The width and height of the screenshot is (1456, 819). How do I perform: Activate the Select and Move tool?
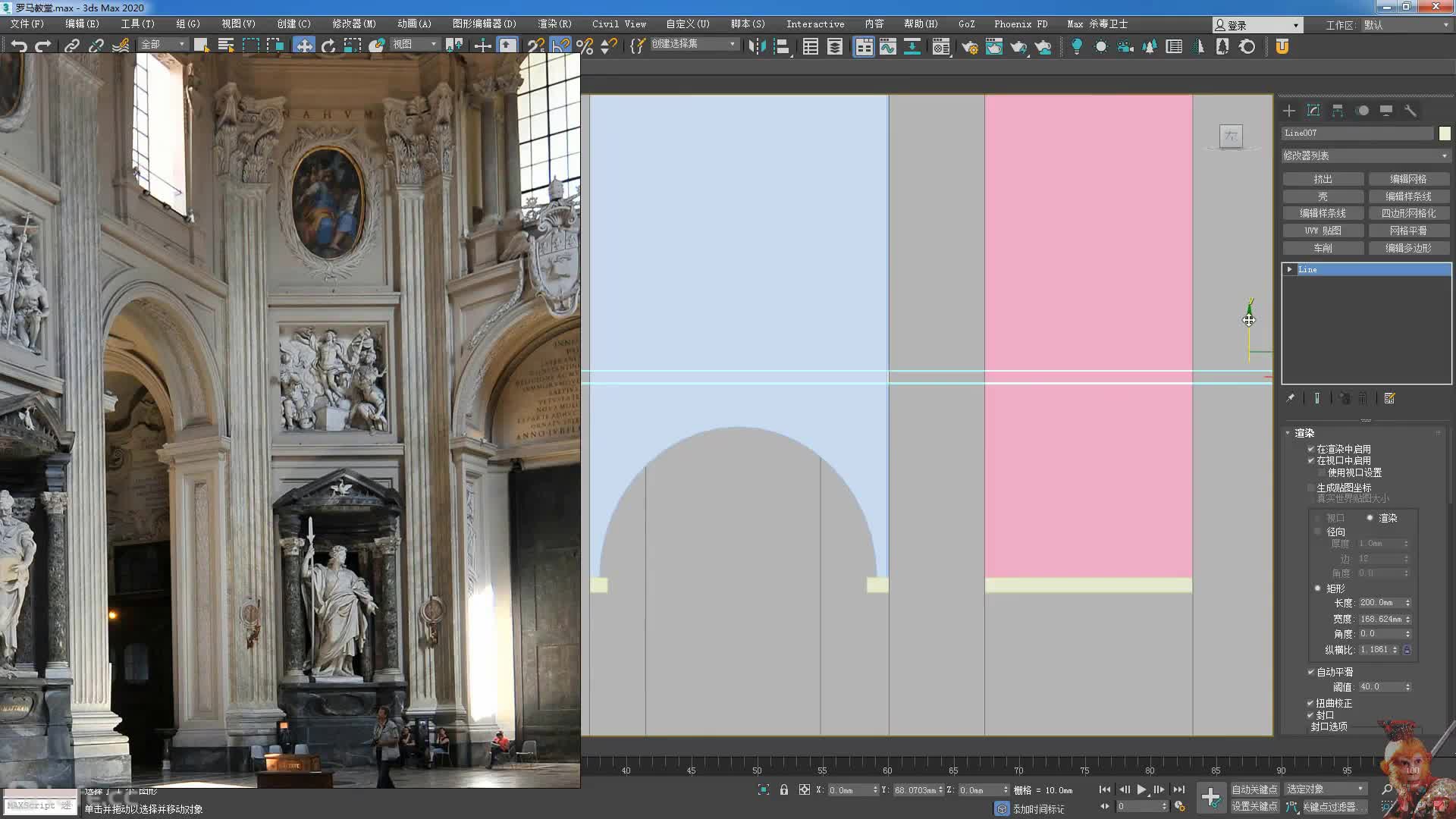click(303, 45)
